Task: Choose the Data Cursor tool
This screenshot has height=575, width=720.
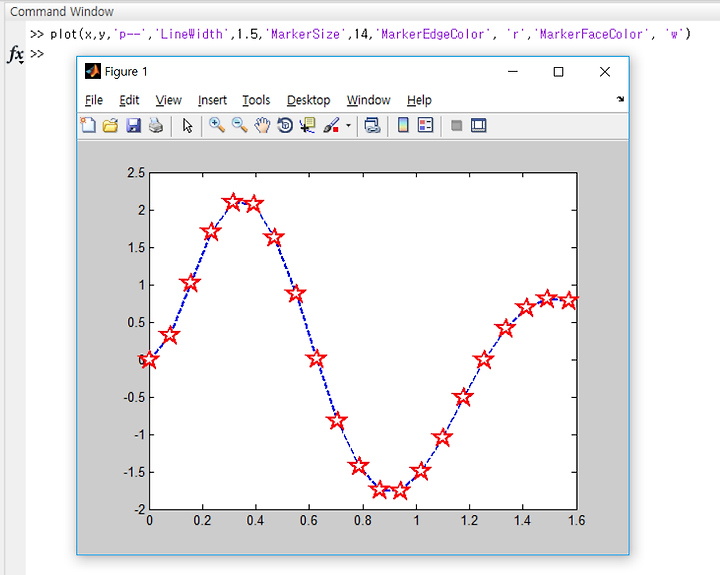Action: [x=308, y=125]
